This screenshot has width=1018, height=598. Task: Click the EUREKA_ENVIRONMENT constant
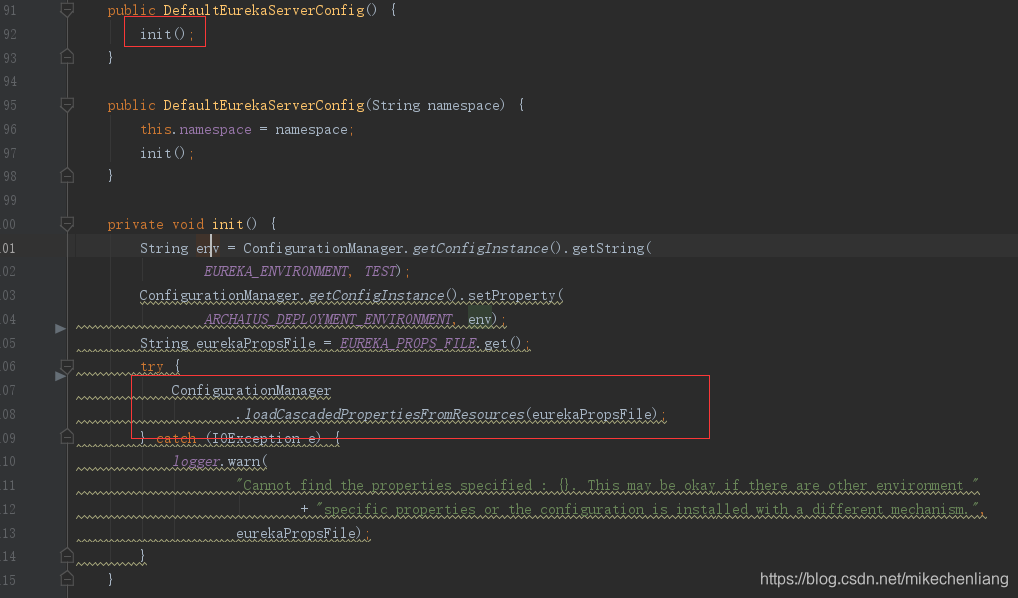tap(276, 271)
